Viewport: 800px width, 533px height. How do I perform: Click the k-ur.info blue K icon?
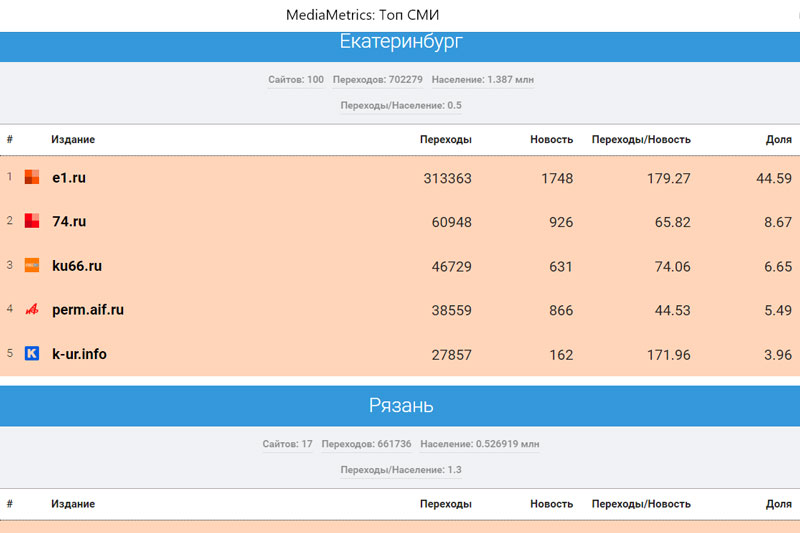[x=32, y=353]
